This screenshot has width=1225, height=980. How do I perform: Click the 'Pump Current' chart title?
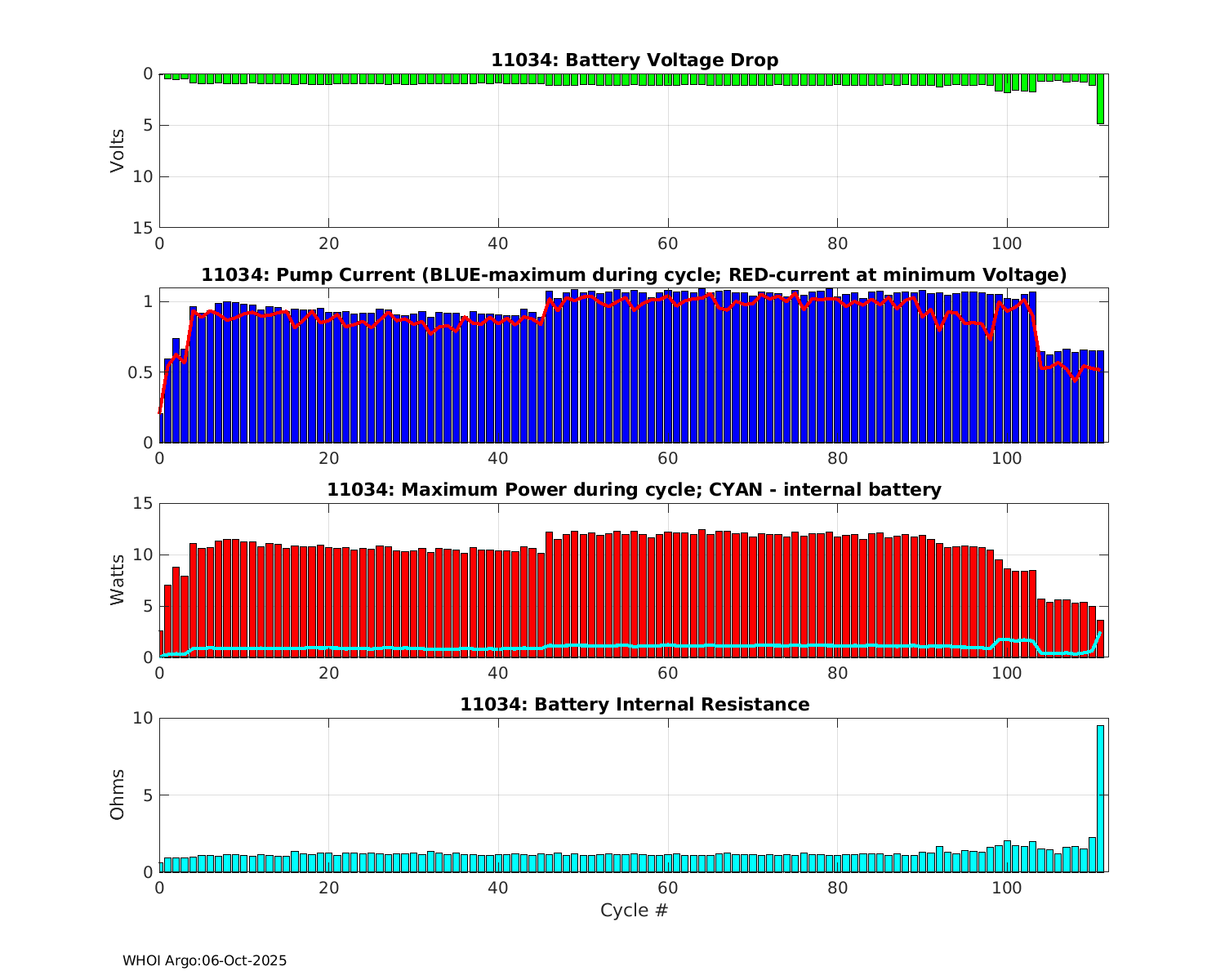point(635,275)
